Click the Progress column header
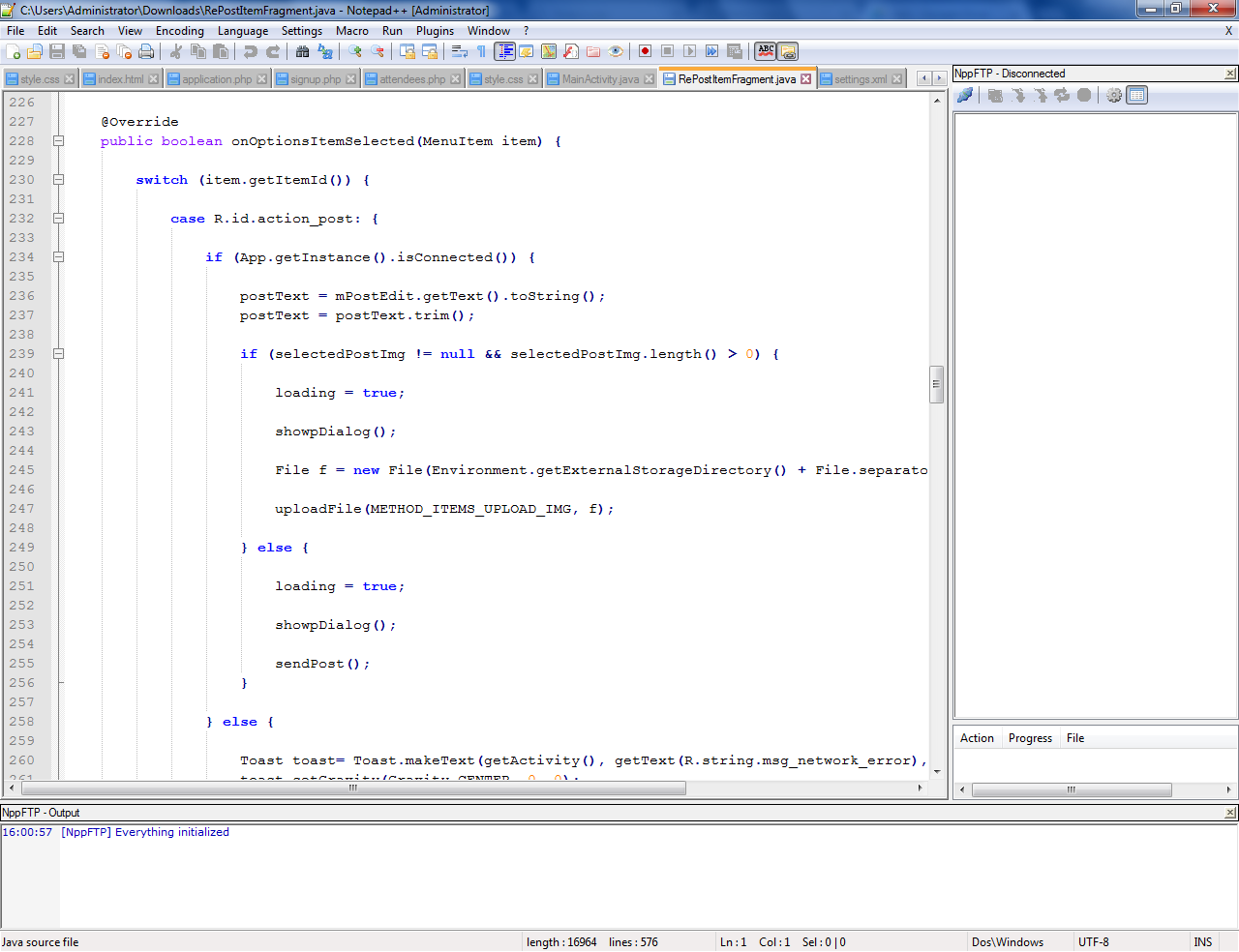This screenshot has width=1239, height=952. click(1030, 738)
